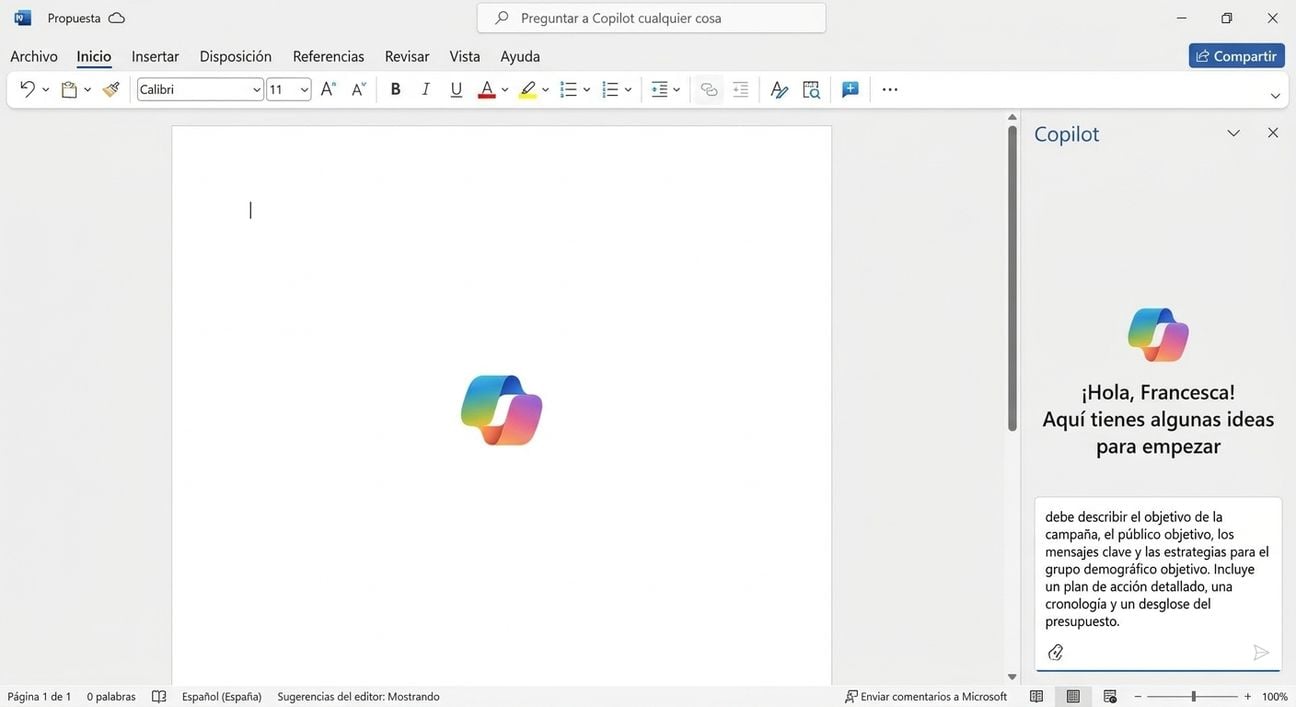
Task: Switch to Read Mode view icon
Action: (1037, 696)
